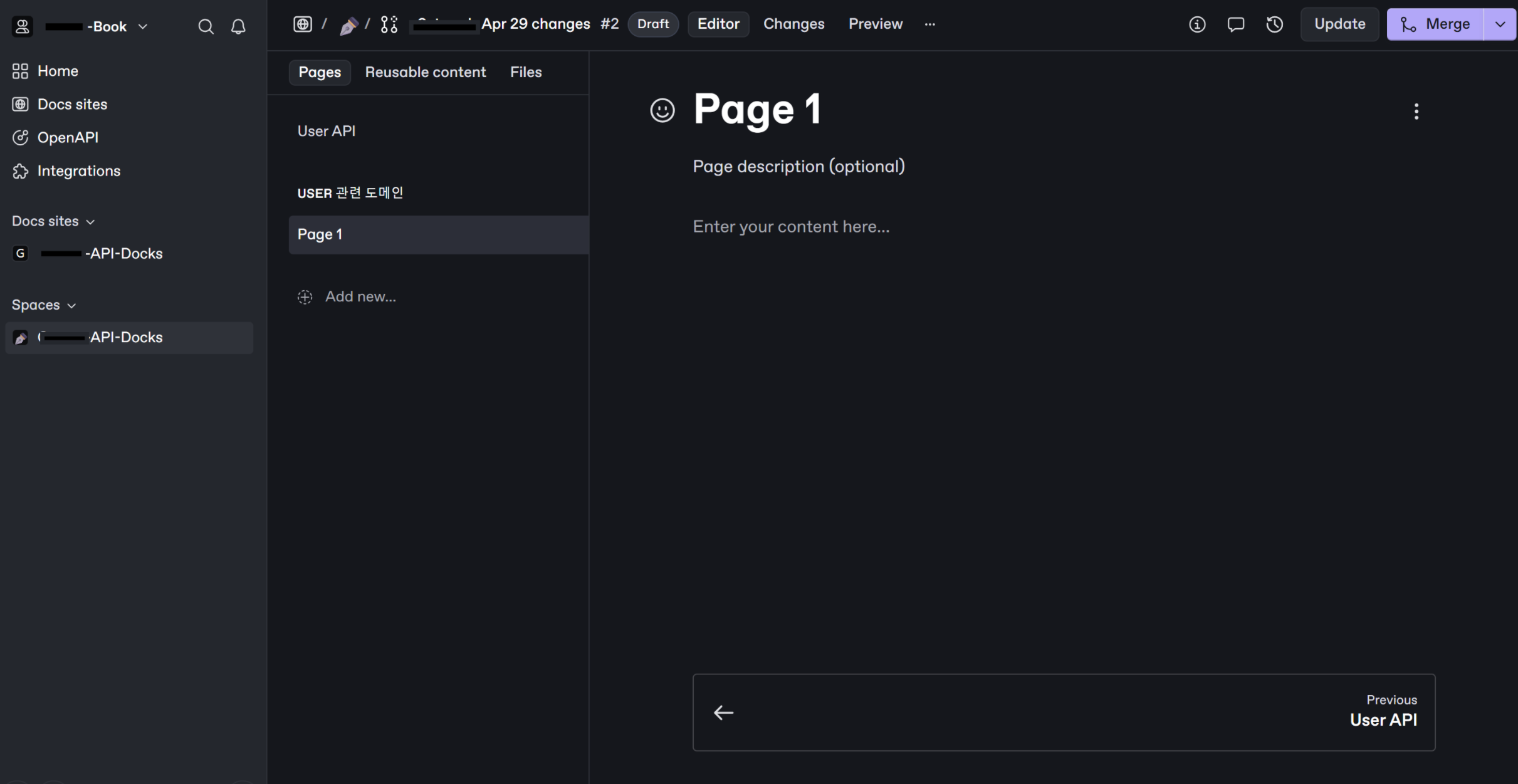
Task: Click the Update button
Action: [x=1339, y=24]
